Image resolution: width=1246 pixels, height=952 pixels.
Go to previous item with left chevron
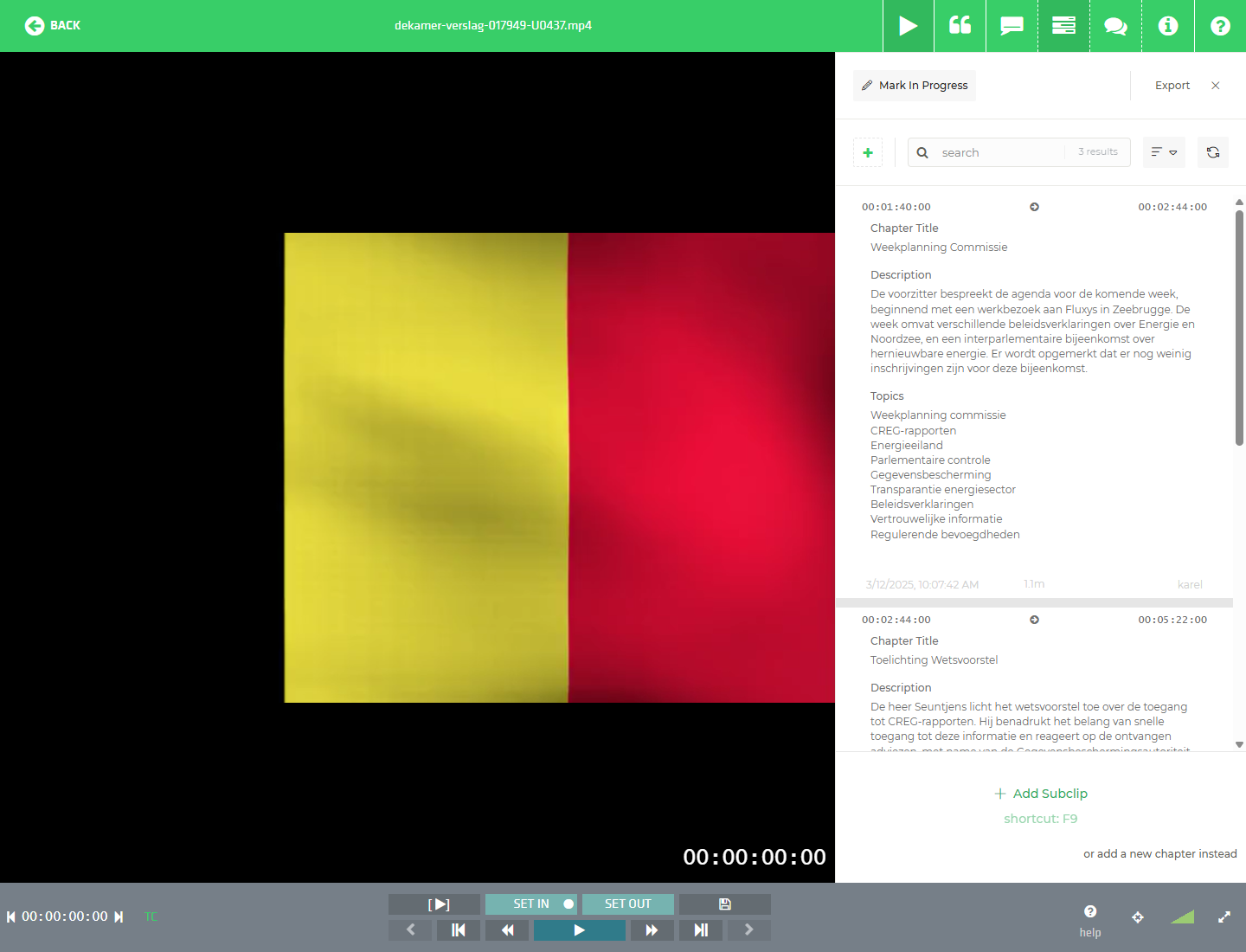click(410, 930)
